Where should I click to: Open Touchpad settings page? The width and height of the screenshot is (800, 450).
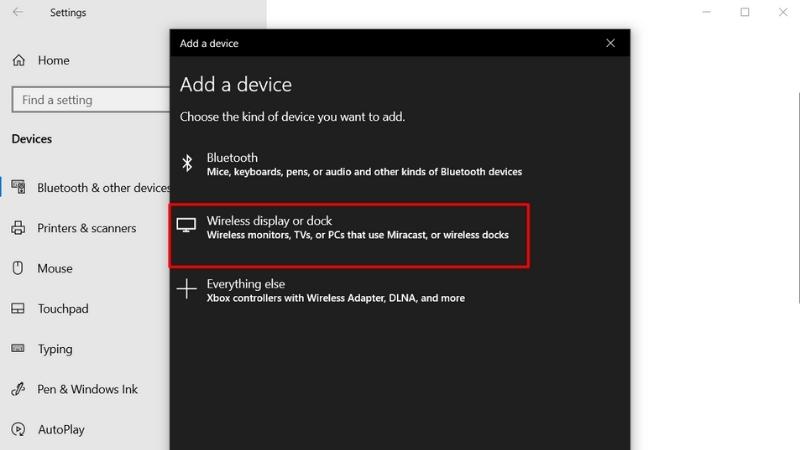point(63,309)
